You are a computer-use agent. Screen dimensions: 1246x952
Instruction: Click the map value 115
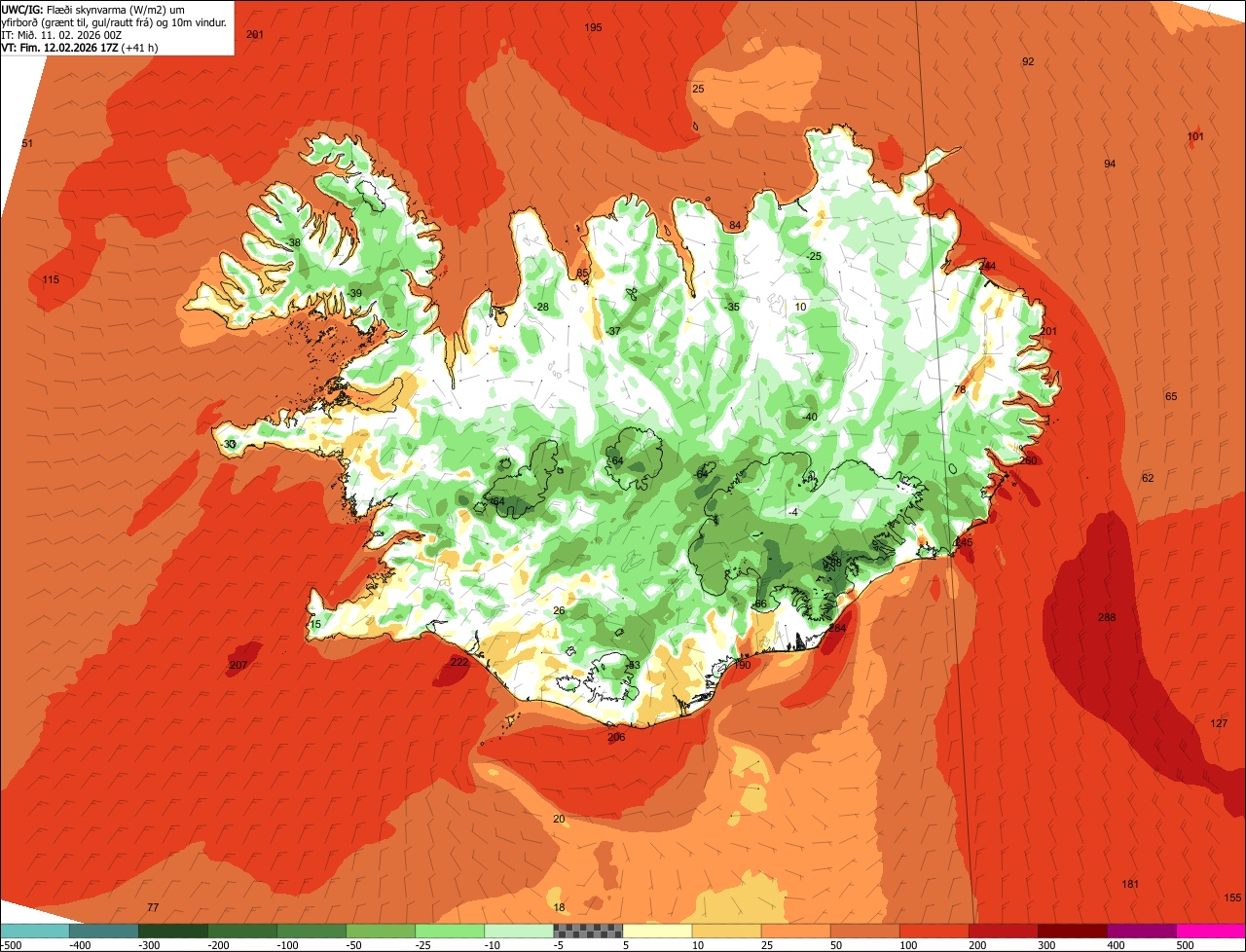point(51,280)
